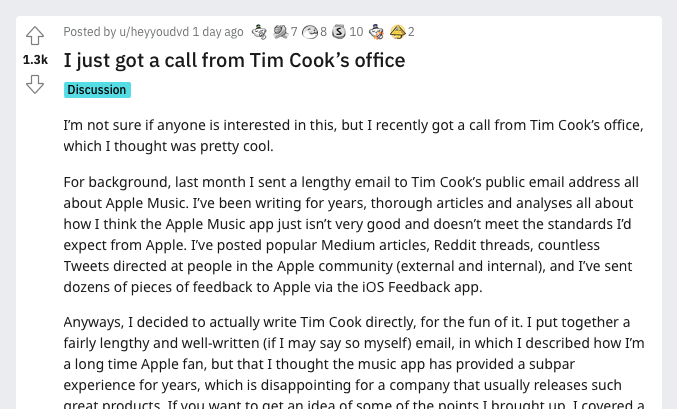
Task: Click the yellow award icon with count 2
Action: point(397,32)
